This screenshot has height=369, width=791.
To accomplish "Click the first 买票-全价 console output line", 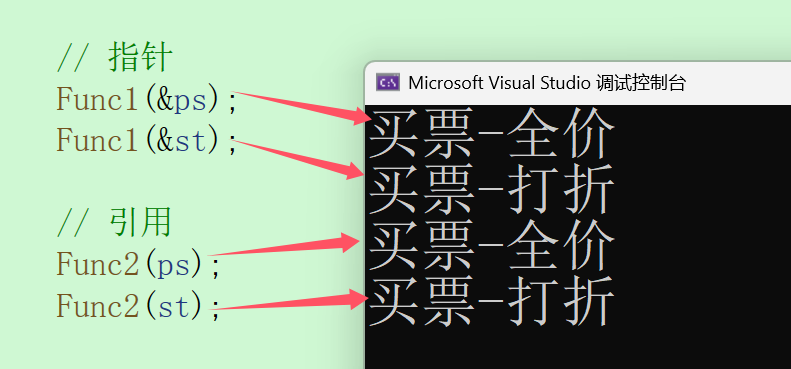I will [491, 134].
